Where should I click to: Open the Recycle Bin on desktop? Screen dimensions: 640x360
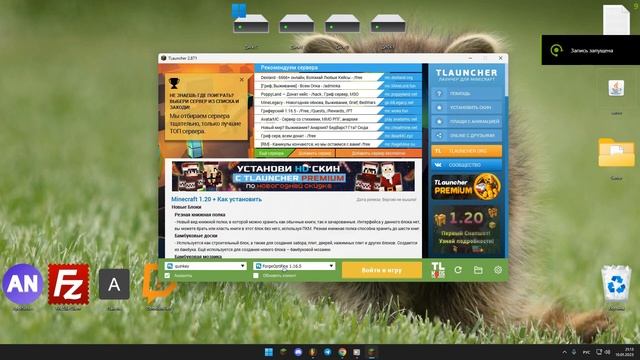[616, 284]
